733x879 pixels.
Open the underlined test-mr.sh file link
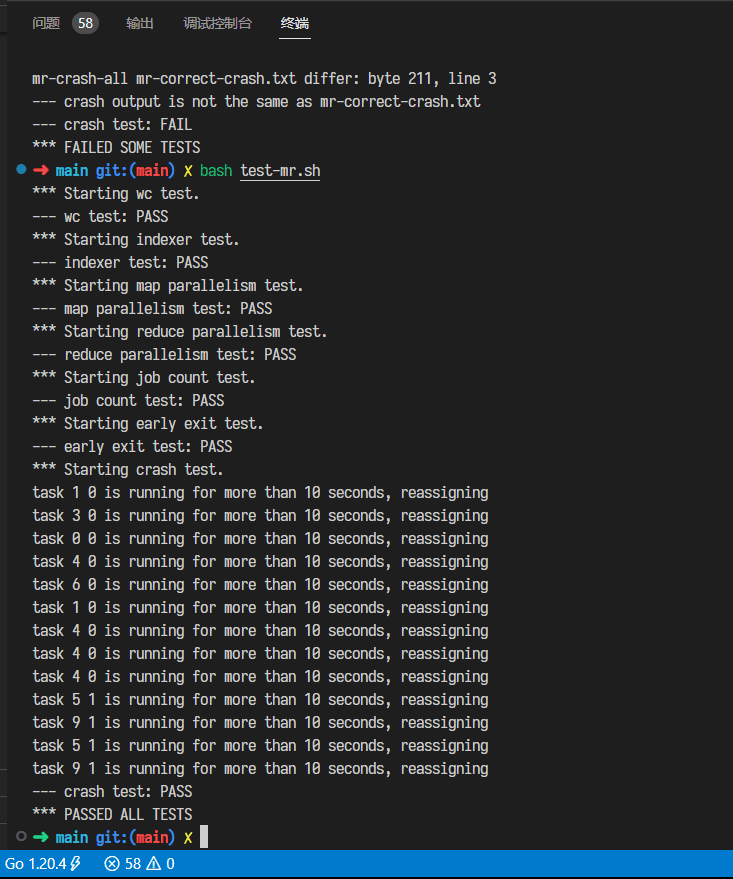click(x=280, y=170)
